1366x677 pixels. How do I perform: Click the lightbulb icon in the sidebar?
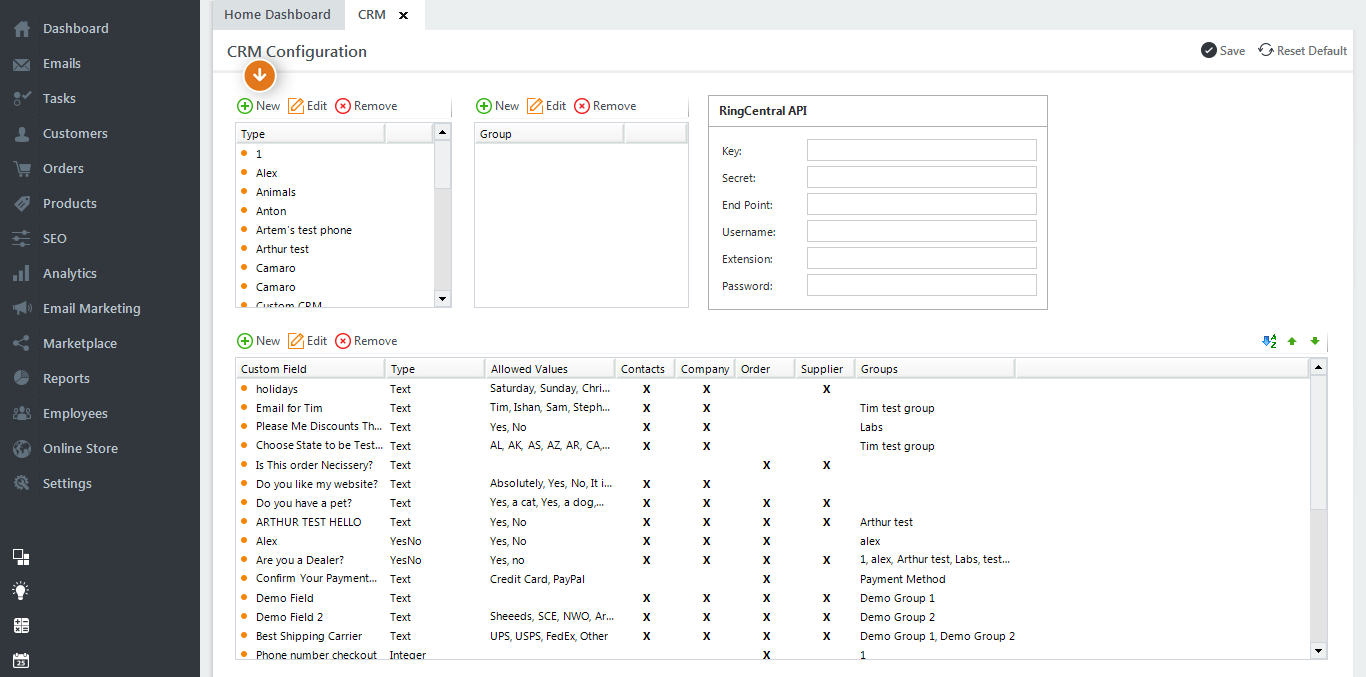coord(21,591)
